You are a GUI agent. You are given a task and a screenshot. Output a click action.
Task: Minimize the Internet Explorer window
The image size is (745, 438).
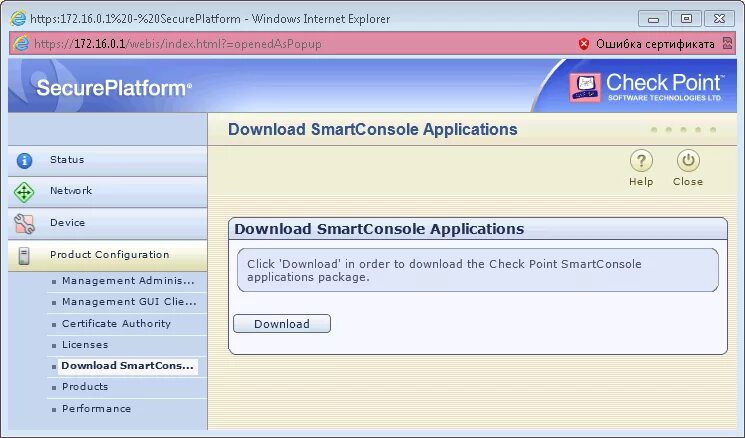point(653,19)
